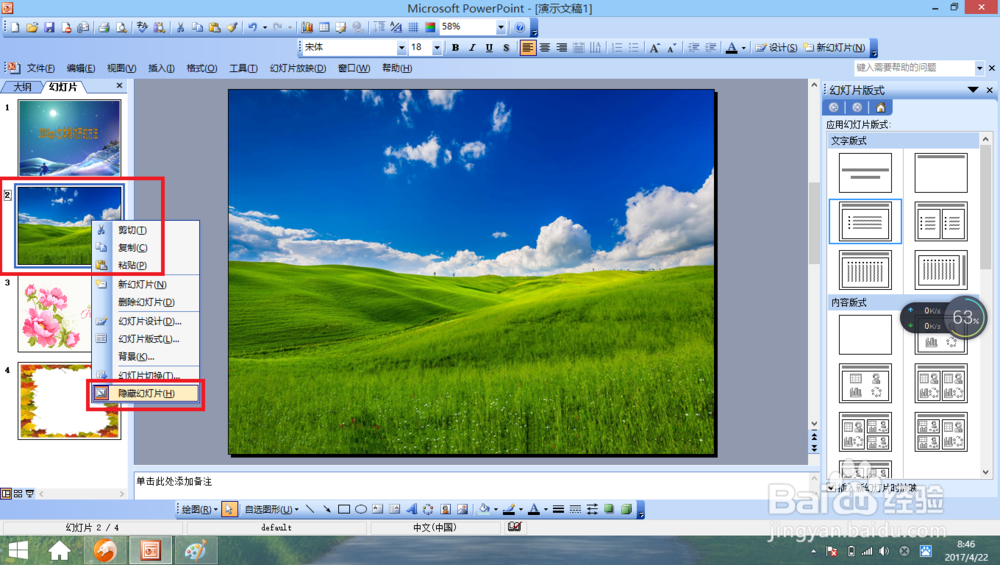The image size is (1000, 565).
Task: Click the 设计(S) design button
Action: click(x=776, y=48)
